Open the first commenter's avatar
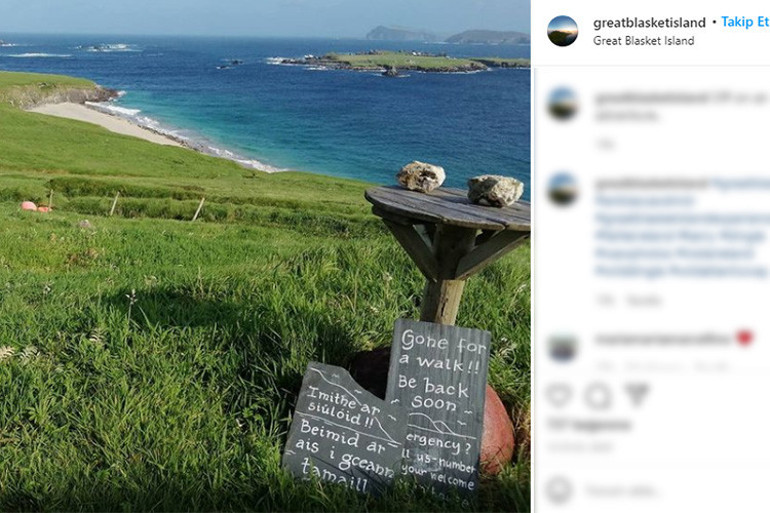 [x=563, y=104]
